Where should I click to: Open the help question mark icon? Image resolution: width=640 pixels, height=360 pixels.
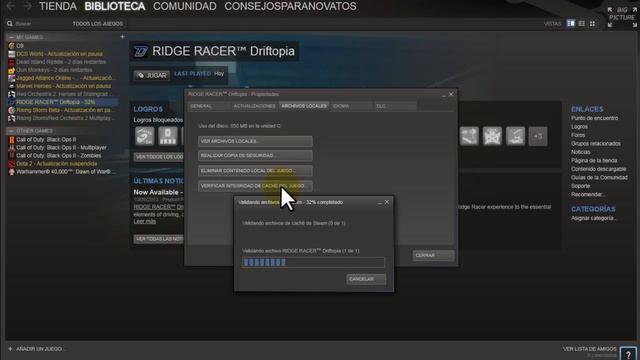coord(628,354)
